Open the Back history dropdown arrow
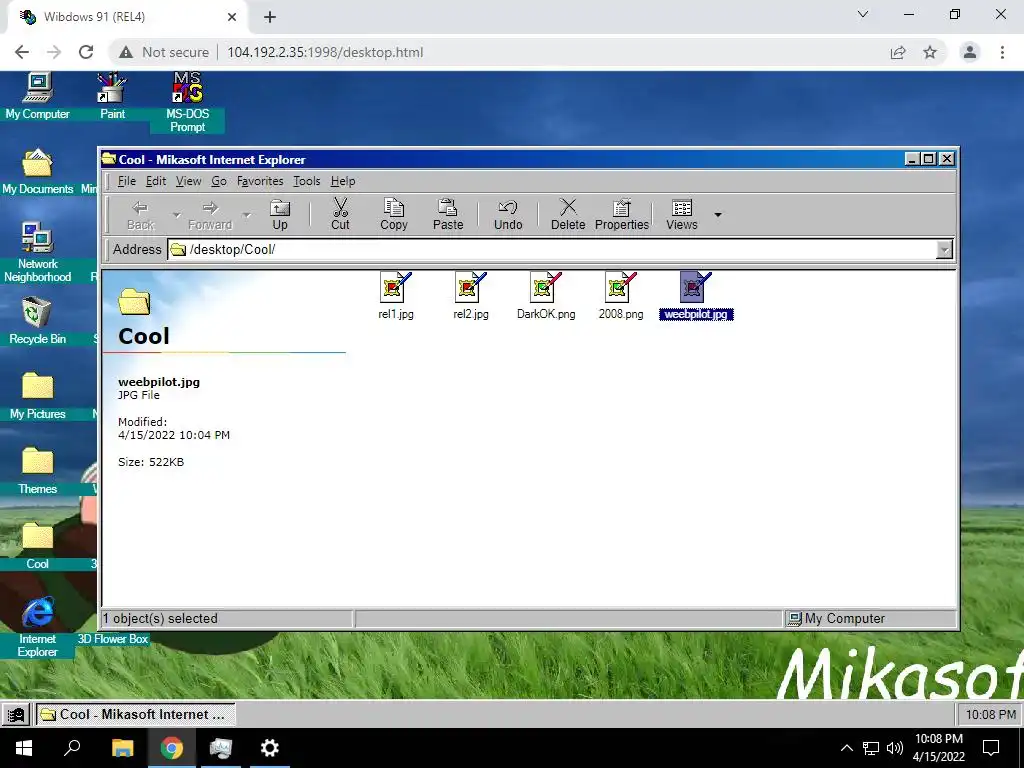Image resolution: width=1024 pixels, height=768 pixels. [x=176, y=215]
